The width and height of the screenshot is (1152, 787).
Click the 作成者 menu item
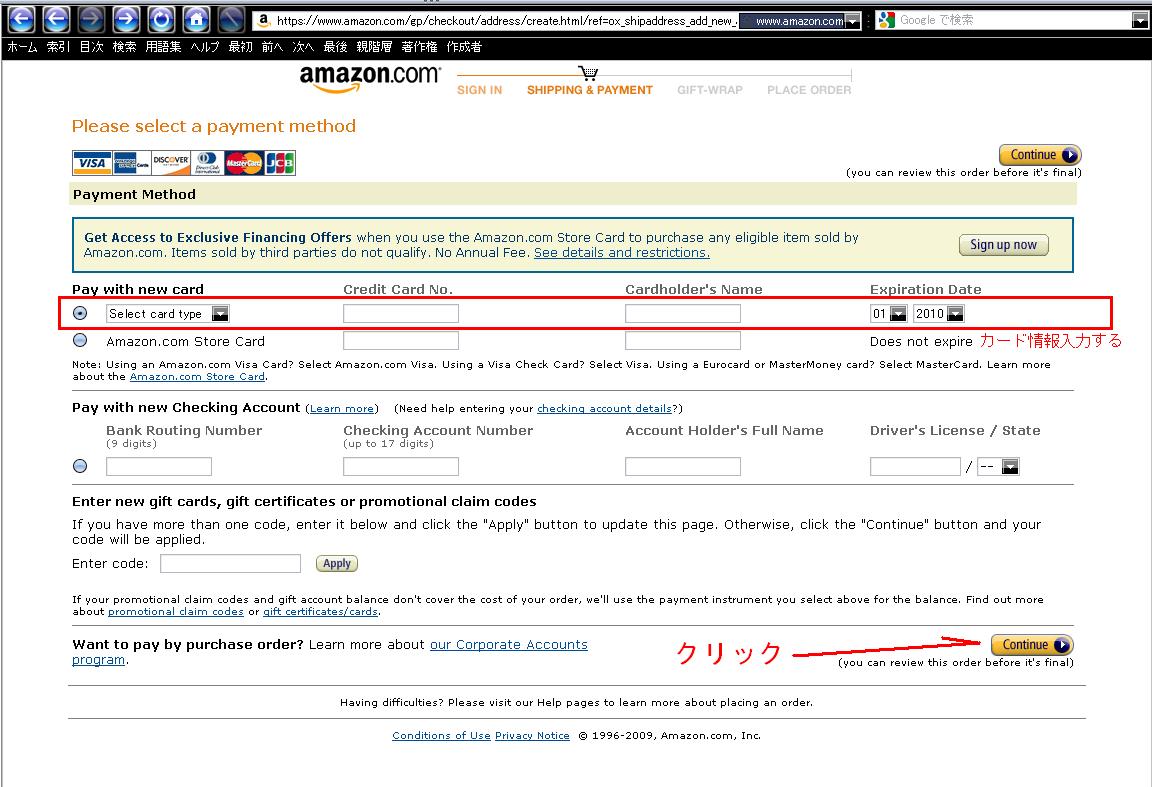[x=464, y=47]
